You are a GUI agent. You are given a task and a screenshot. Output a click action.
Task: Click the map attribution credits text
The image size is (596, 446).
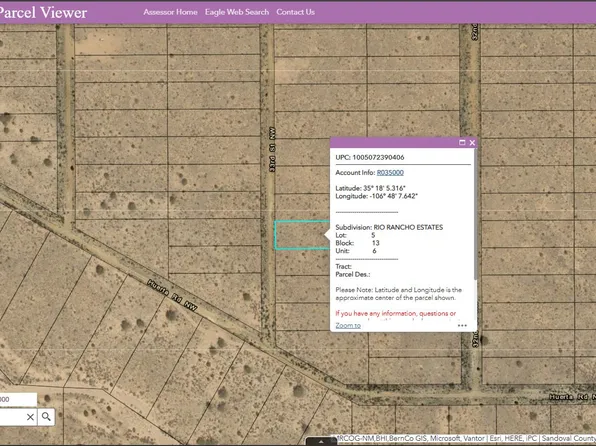466,438
